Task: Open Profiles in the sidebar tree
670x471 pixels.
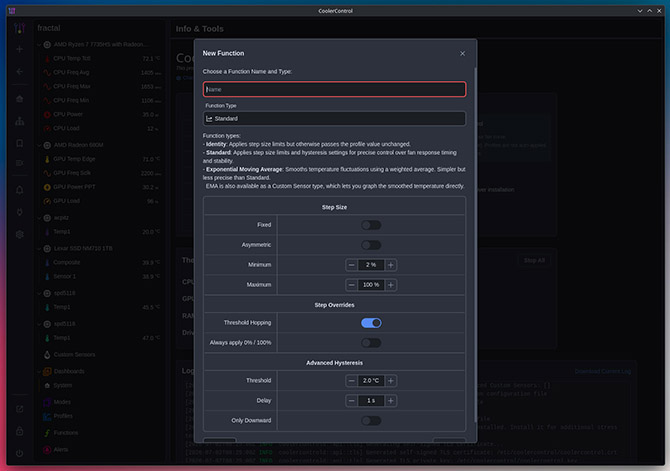Action: [x=63, y=416]
